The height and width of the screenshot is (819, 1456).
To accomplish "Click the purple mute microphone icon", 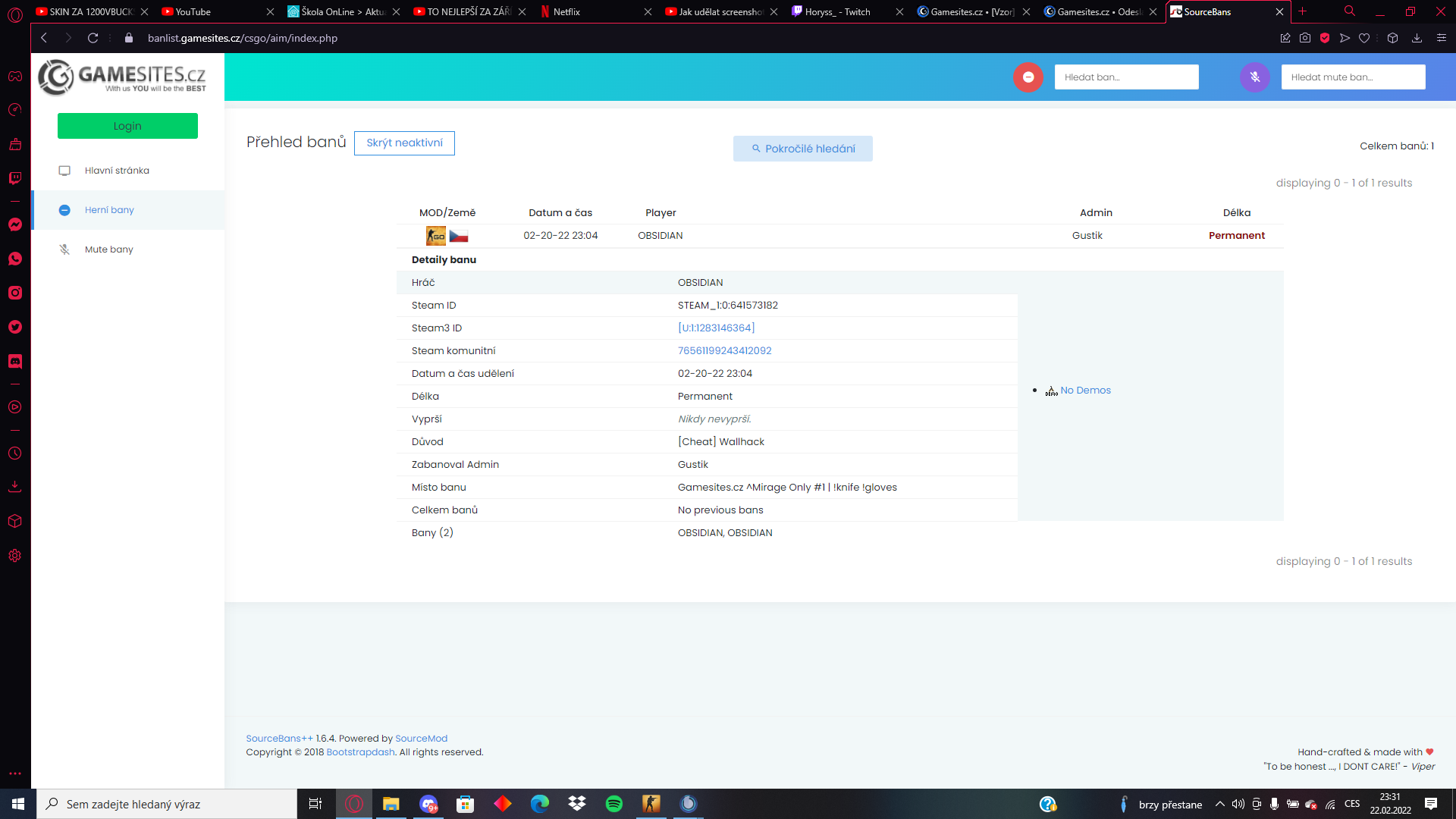I will 1254,77.
